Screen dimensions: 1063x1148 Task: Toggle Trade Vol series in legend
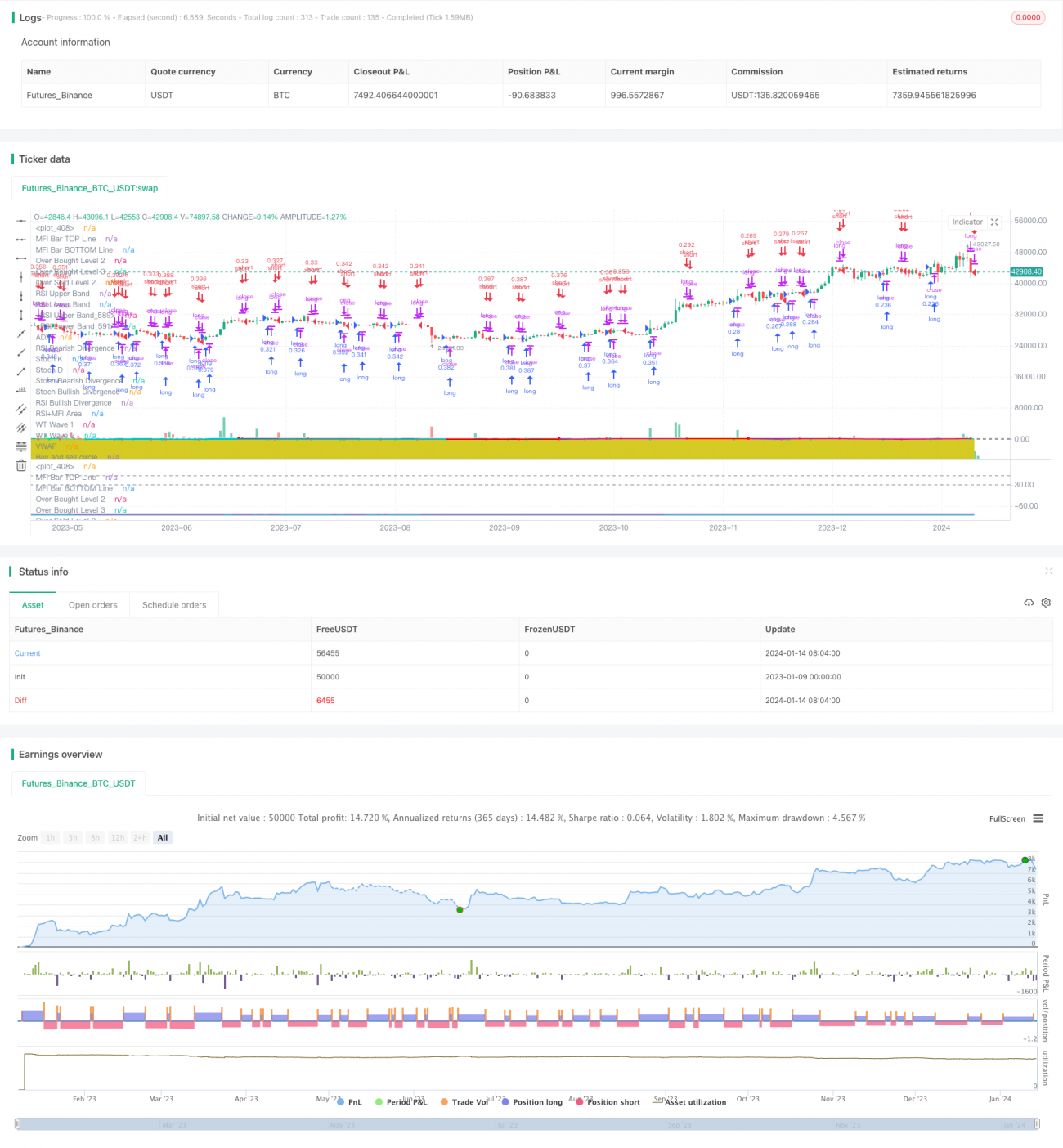click(x=466, y=1102)
